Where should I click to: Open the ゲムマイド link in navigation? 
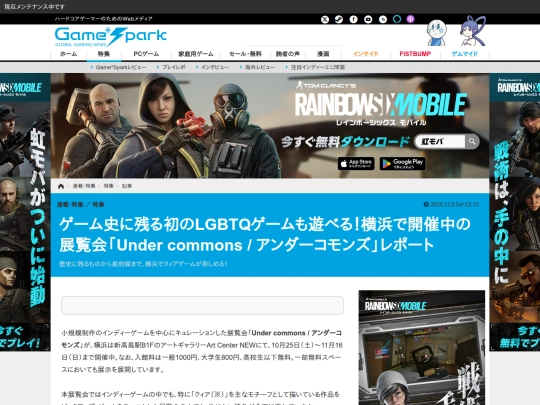[465, 54]
